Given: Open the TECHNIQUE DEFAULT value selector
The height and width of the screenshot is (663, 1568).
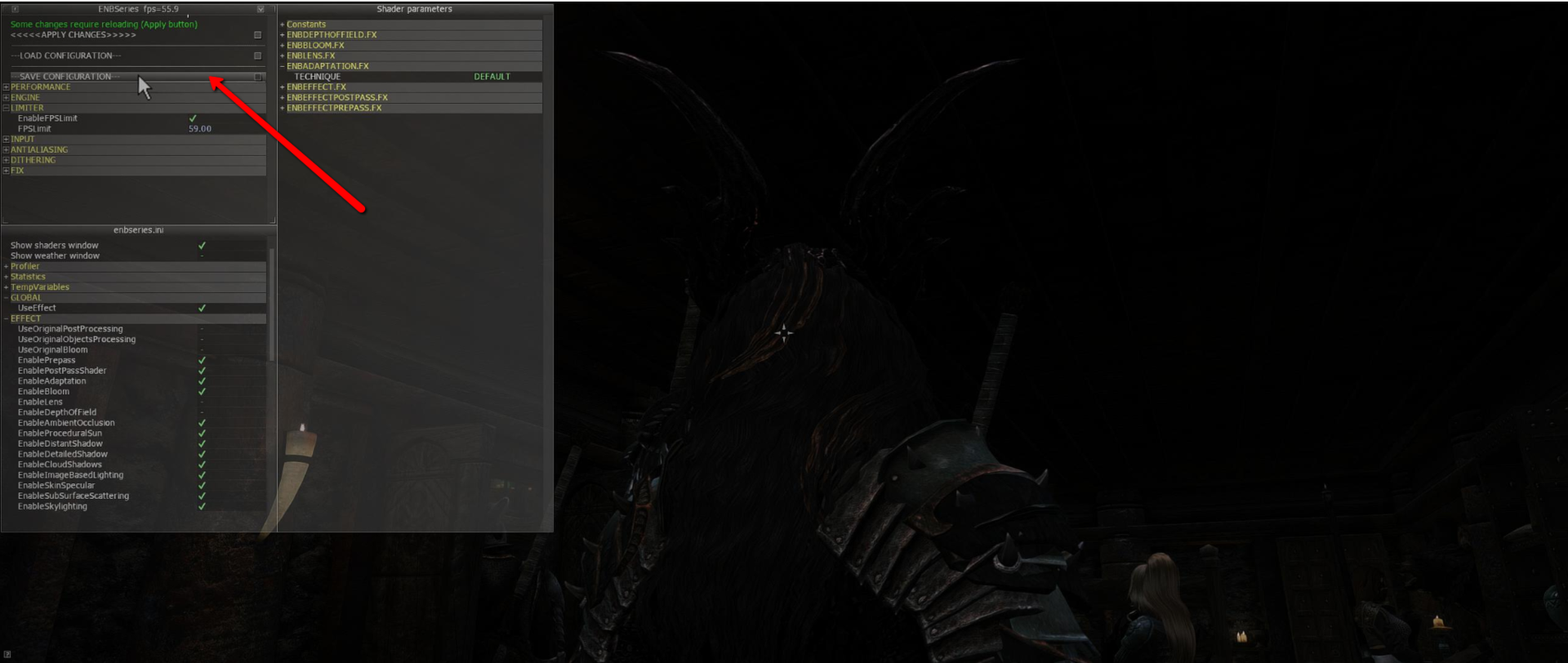Looking at the screenshot, I should click(x=492, y=77).
